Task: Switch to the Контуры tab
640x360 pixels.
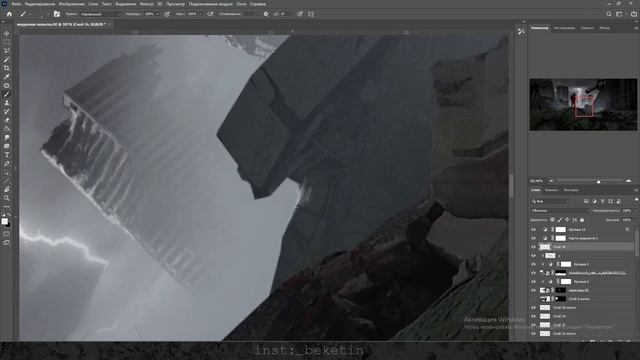Action: (x=571, y=190)
